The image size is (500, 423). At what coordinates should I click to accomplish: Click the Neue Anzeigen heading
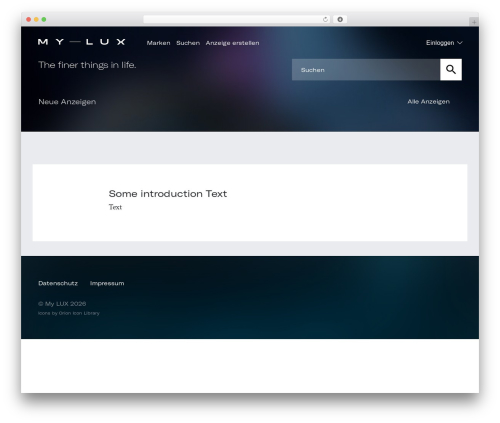[67, 102]
